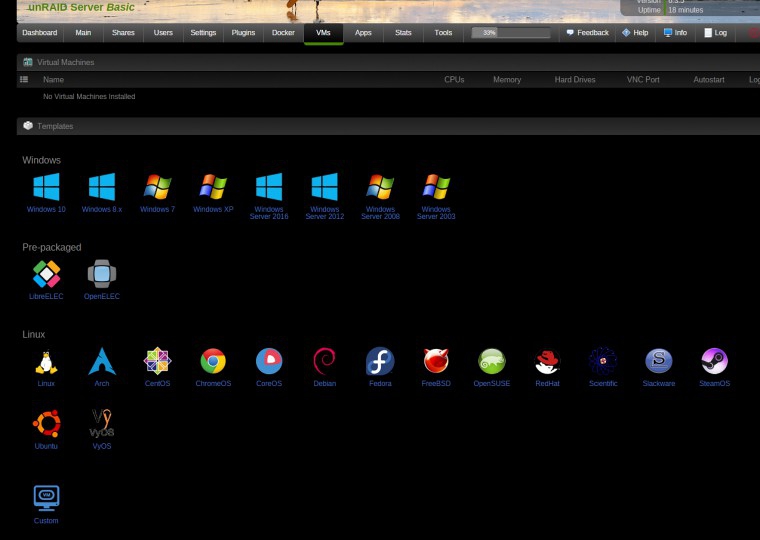The height and width of the screenshot is (540, 760).
Task: Select the Slackware template icon
Action: pyautogui.click(x=659, y=361)
